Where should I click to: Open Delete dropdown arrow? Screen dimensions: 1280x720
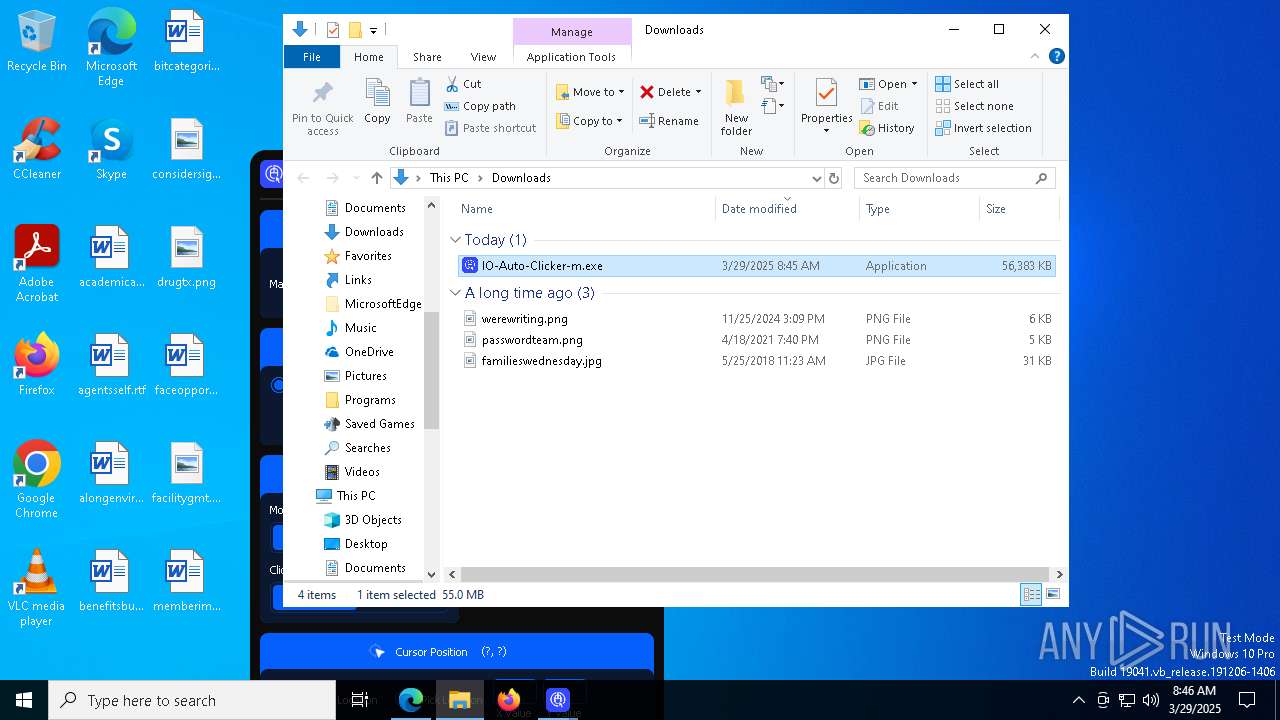pos(698,92)
